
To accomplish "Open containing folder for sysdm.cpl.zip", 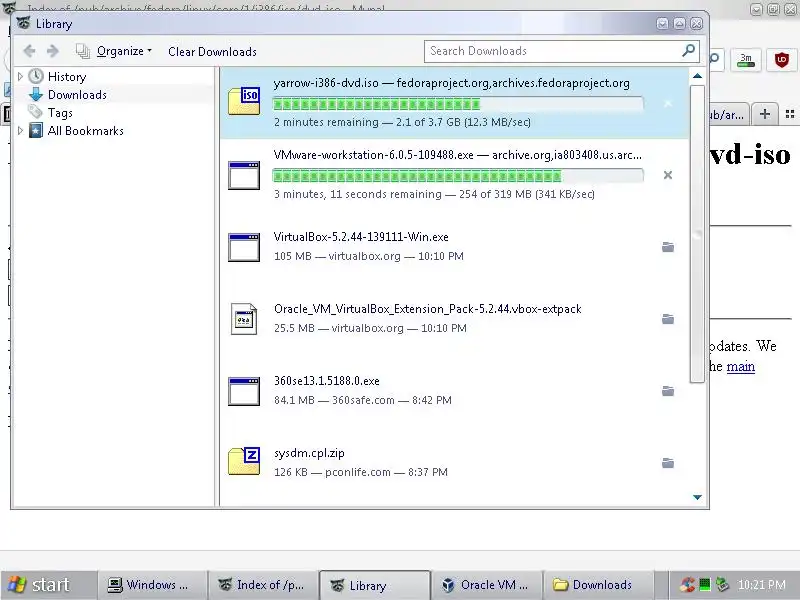I will (668, 463).
